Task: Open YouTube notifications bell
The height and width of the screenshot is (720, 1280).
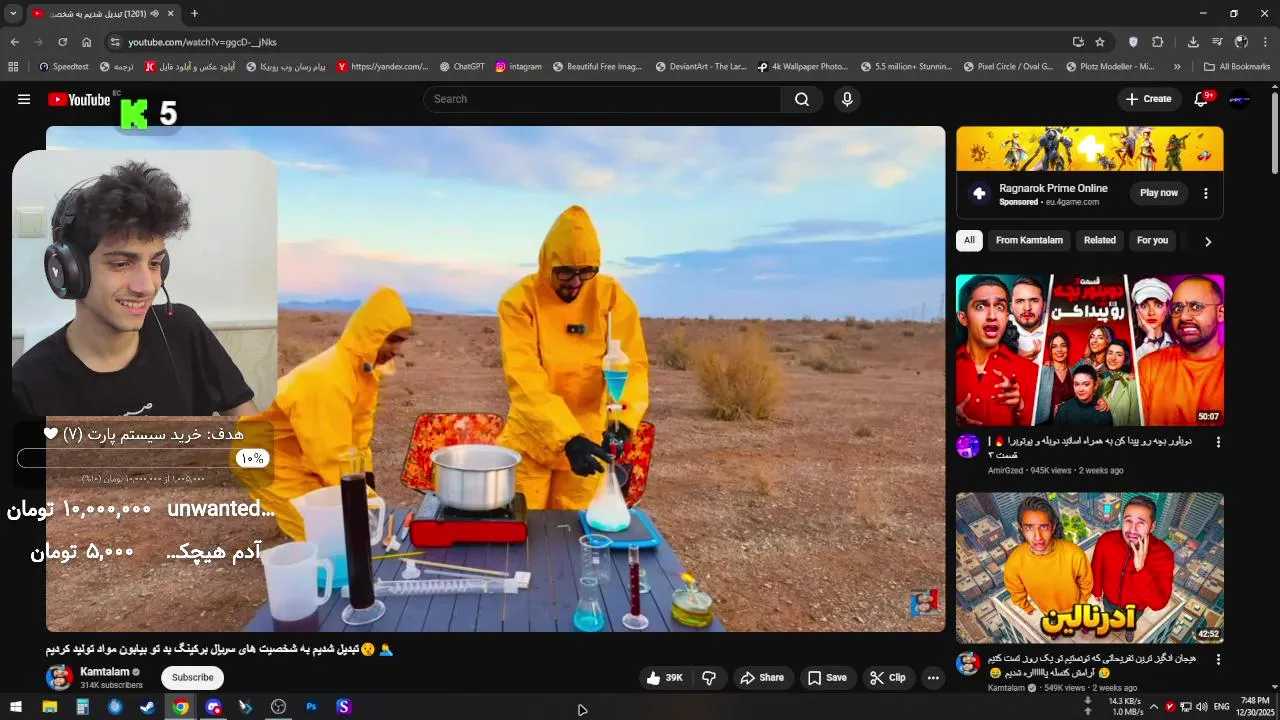Action: (x=1202, y=99)
